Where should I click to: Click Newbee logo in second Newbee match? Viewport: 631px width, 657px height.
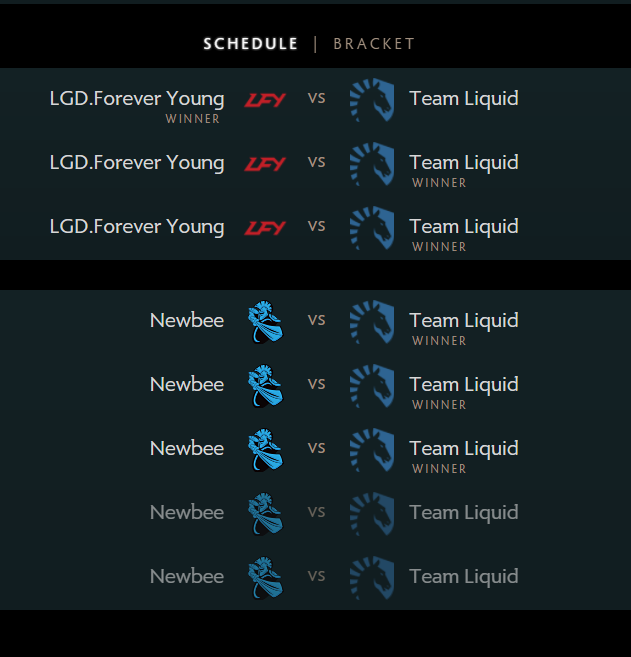pos(266,386)
